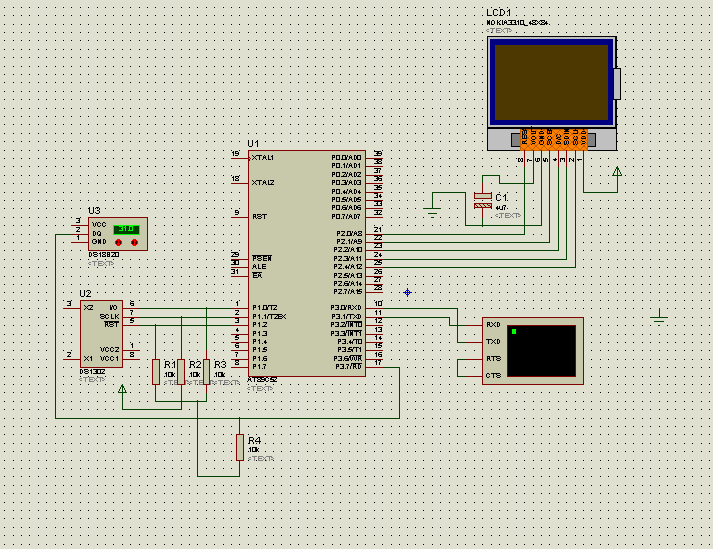The width and height of the screenshot is (713, 549).
Task: Select the AT89C52 microcontroller U1 body
Action: (x=307, y=263)
